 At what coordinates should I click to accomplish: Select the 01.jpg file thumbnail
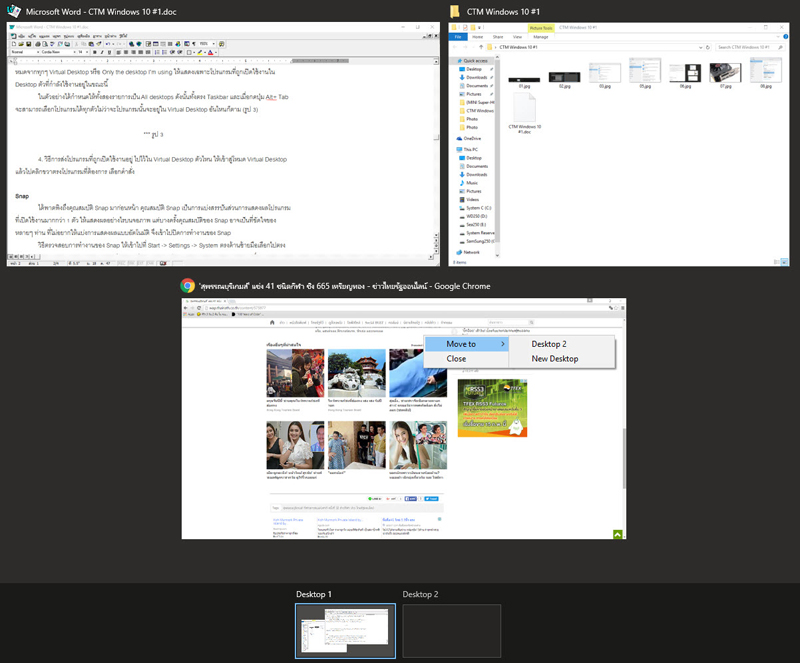524,81
